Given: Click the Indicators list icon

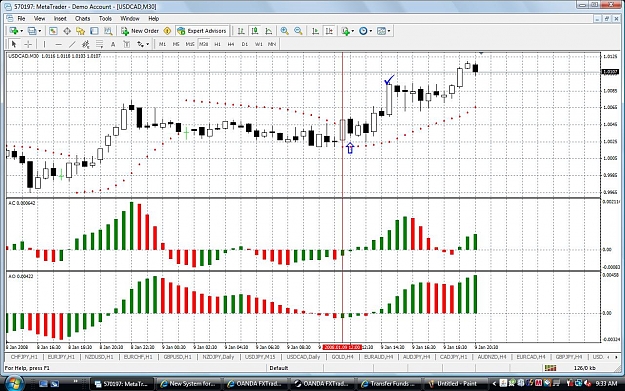Looking at the screenshot, I should (346, 31).
